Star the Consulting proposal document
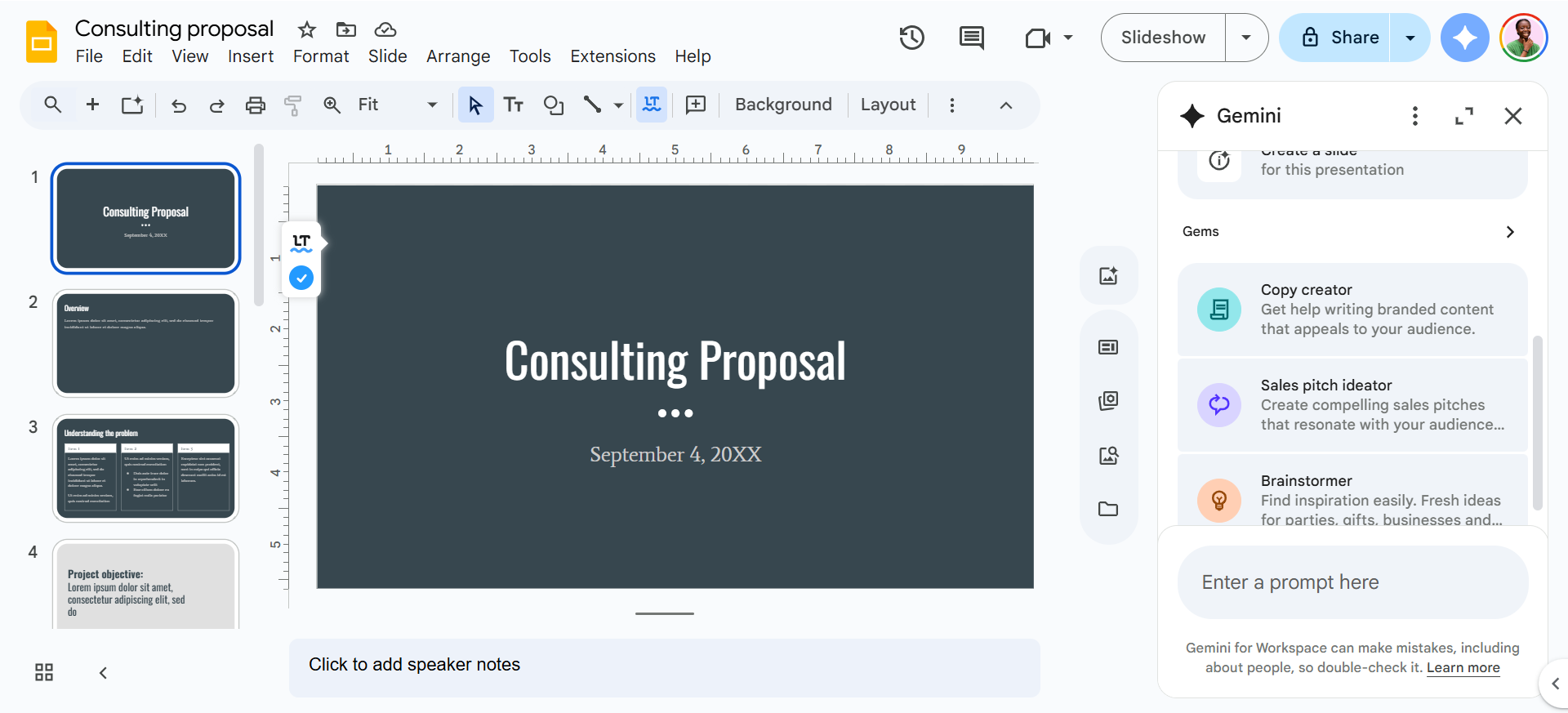The width and height of the screenshot is (1568, 713). click(307, 30)
